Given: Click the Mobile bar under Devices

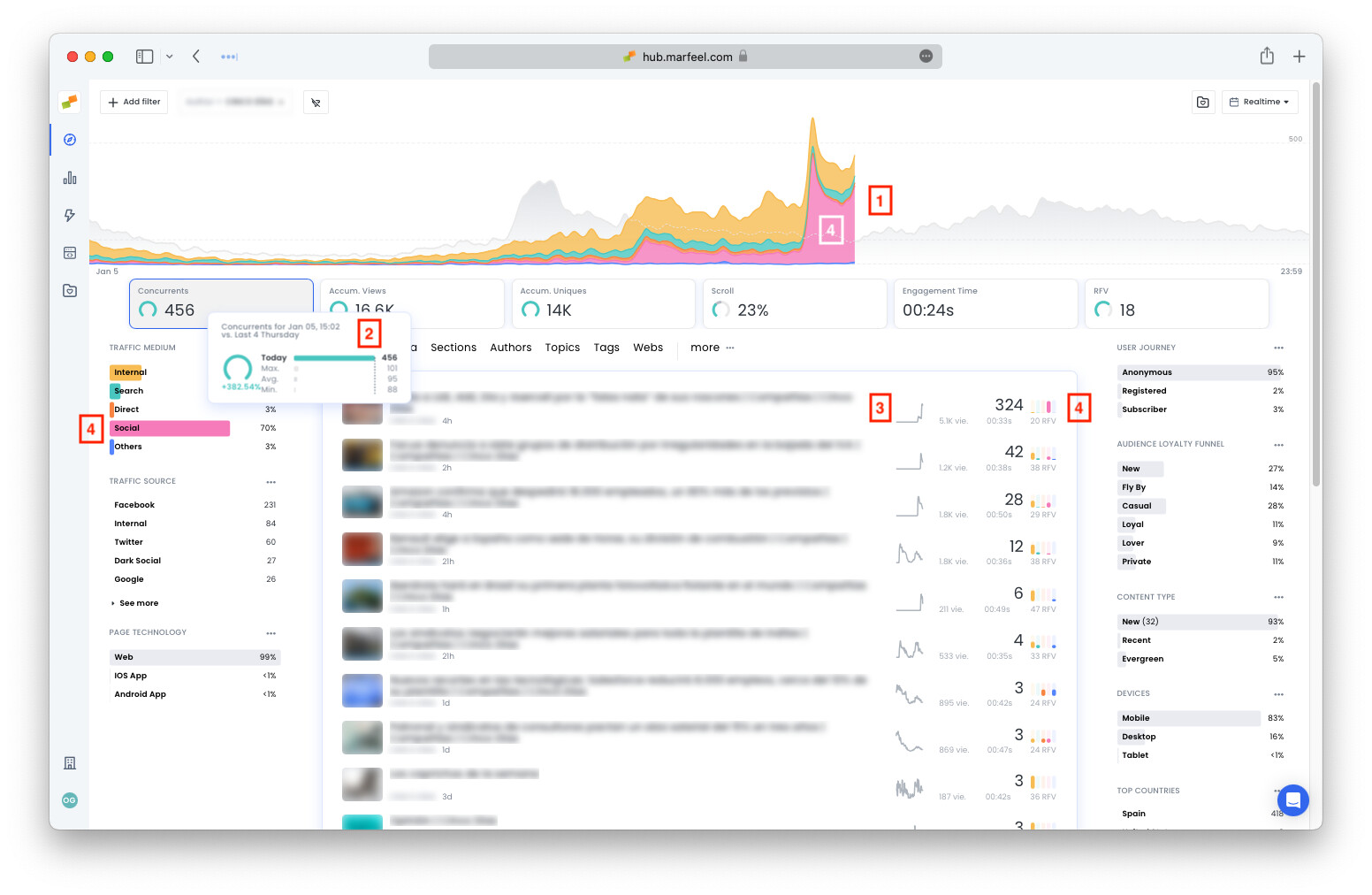Looking at the screenshot, I should pos(1188,717).
